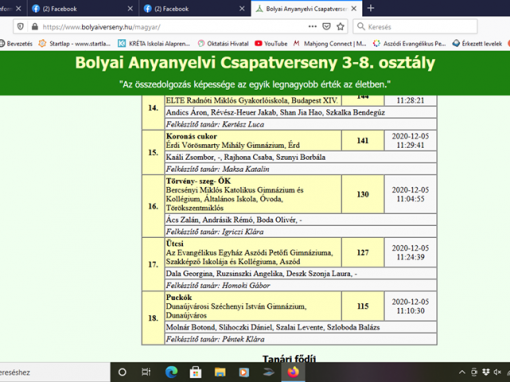Click the score cell showing 115
The image size is (510, 382).
[x=363, y=306]
